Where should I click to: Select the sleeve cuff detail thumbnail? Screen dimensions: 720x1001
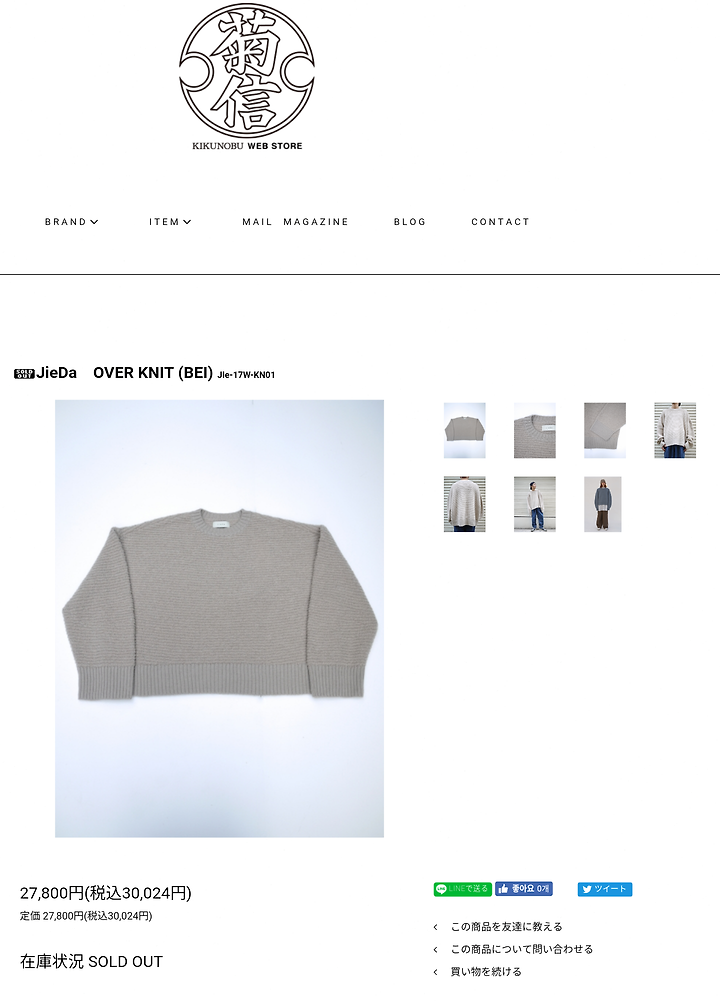(605, 430)
